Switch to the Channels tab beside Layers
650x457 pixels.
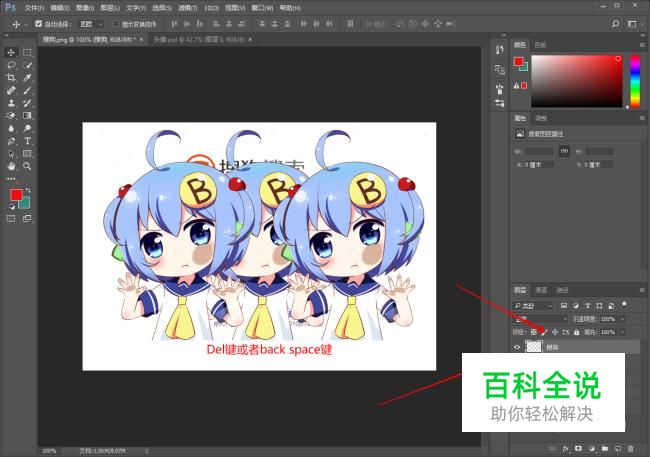(x=541, y=290)
